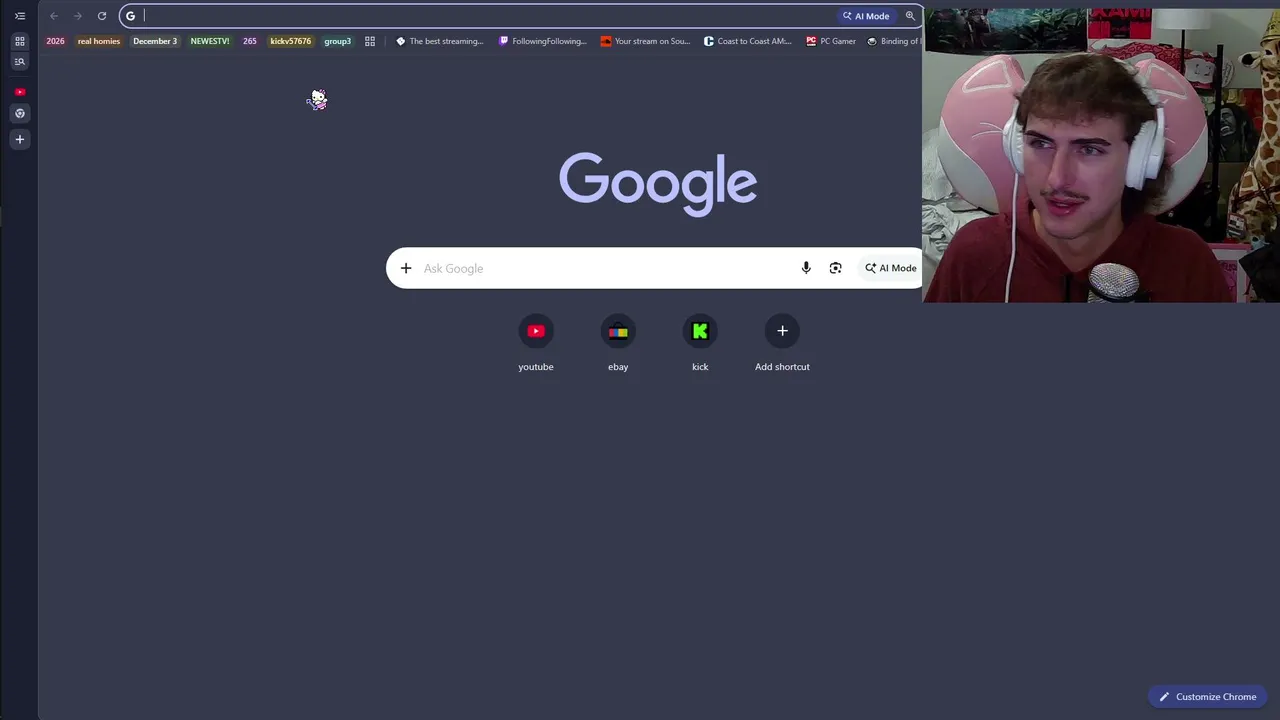Click the Google logo

657,184
